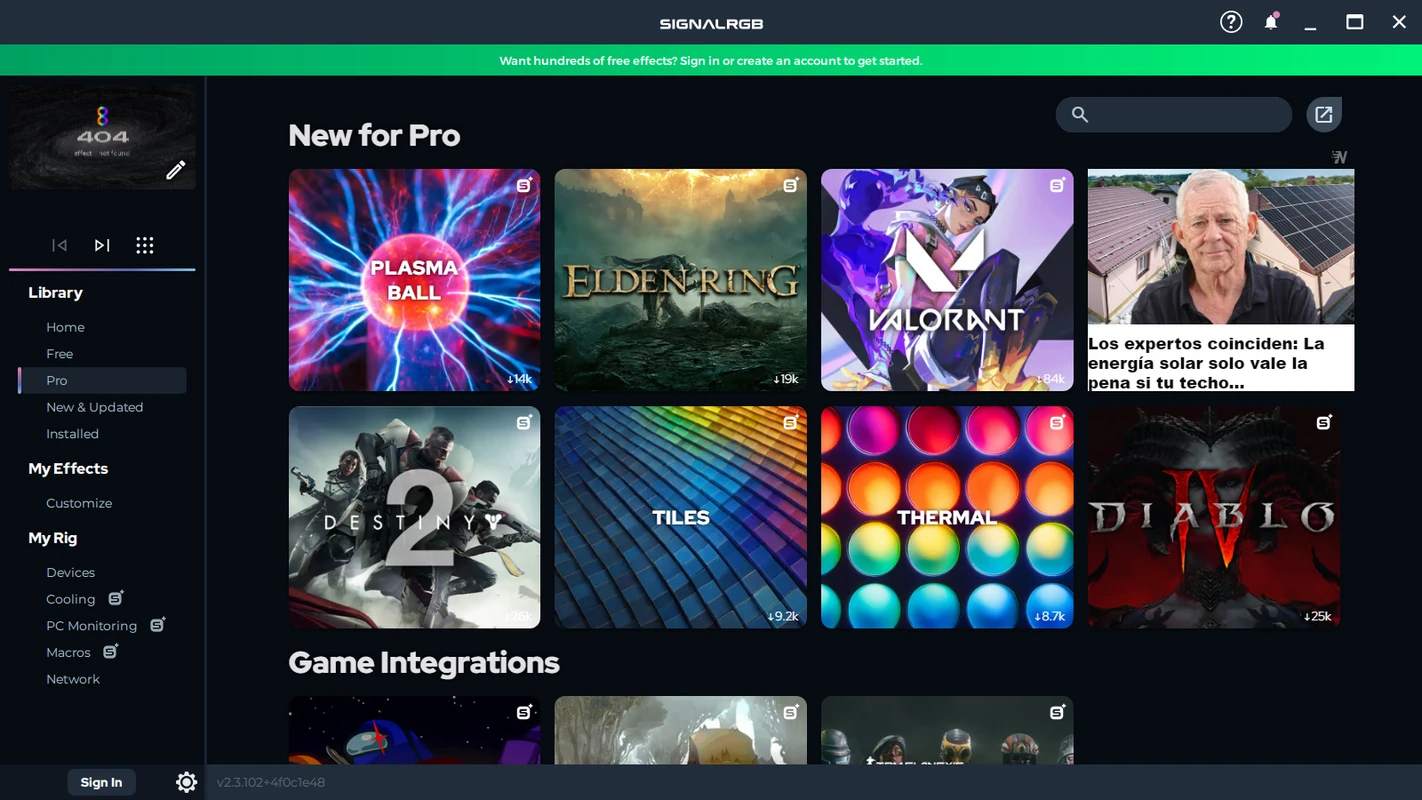Edit the current 404 effect with pencil icon
Screen dimensions: 1422x800
(176, 170)
